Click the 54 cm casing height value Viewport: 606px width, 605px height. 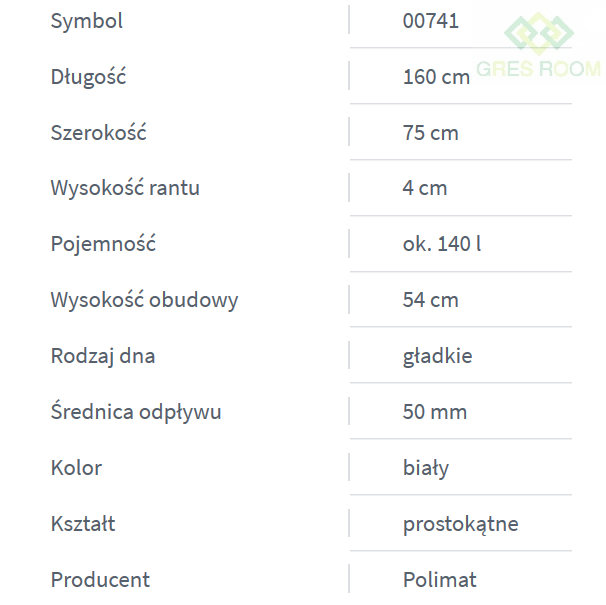click(431, 301)
